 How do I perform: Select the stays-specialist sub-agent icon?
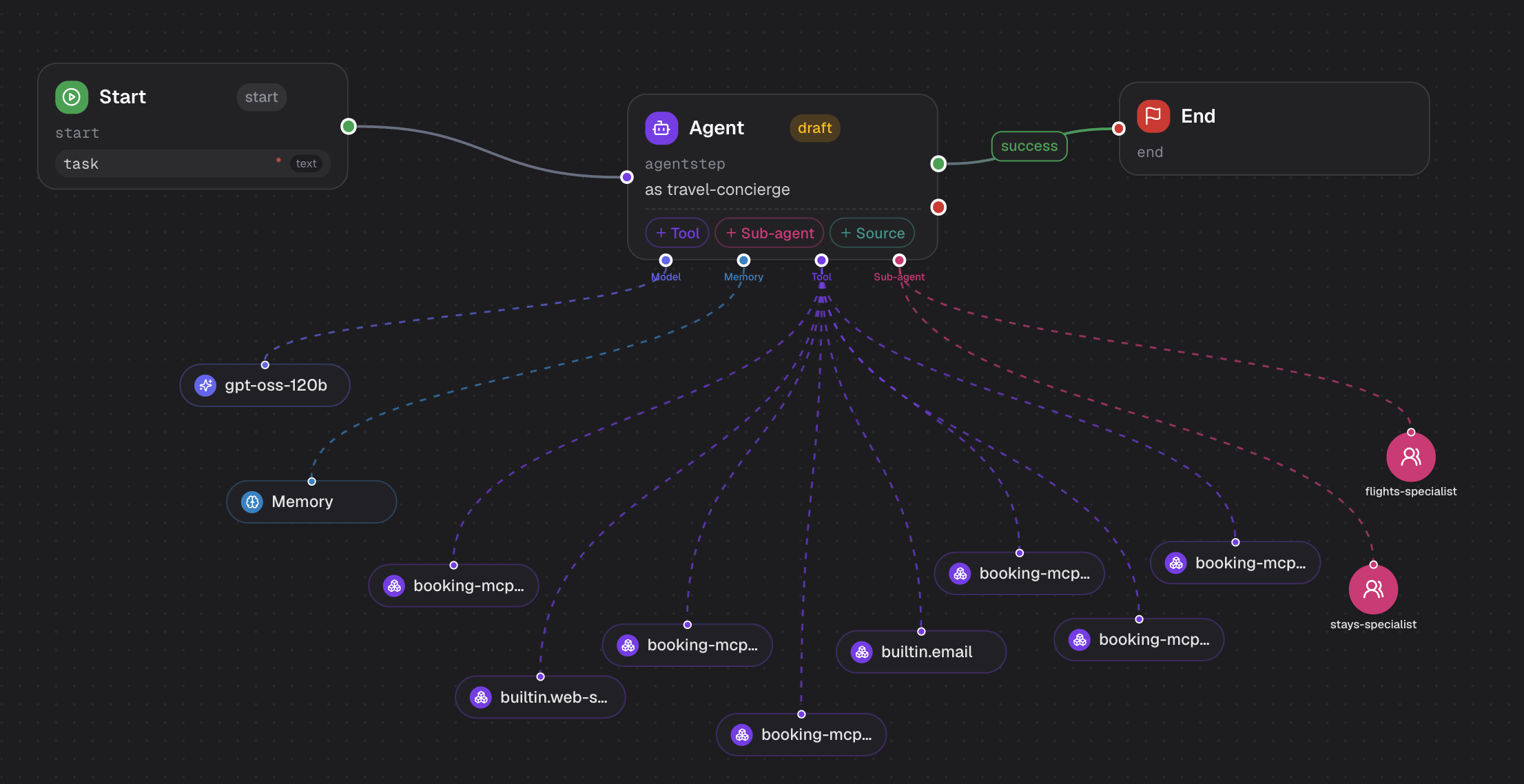tap(1373, 589)
